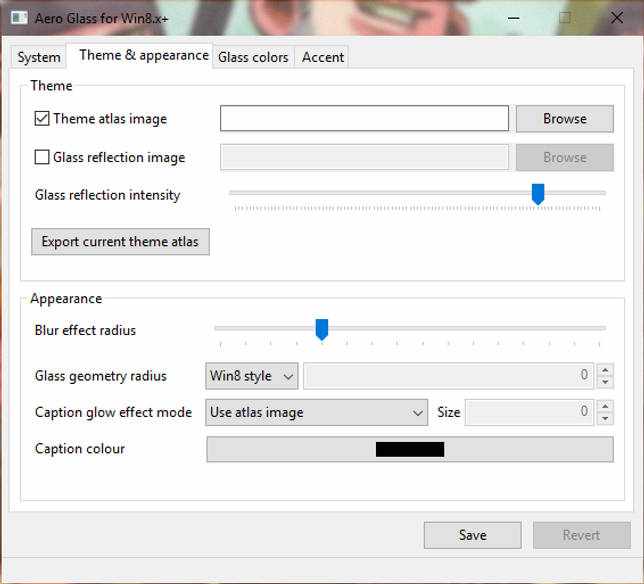Click the Glass reflection intensity slider handle

(538, 194)
